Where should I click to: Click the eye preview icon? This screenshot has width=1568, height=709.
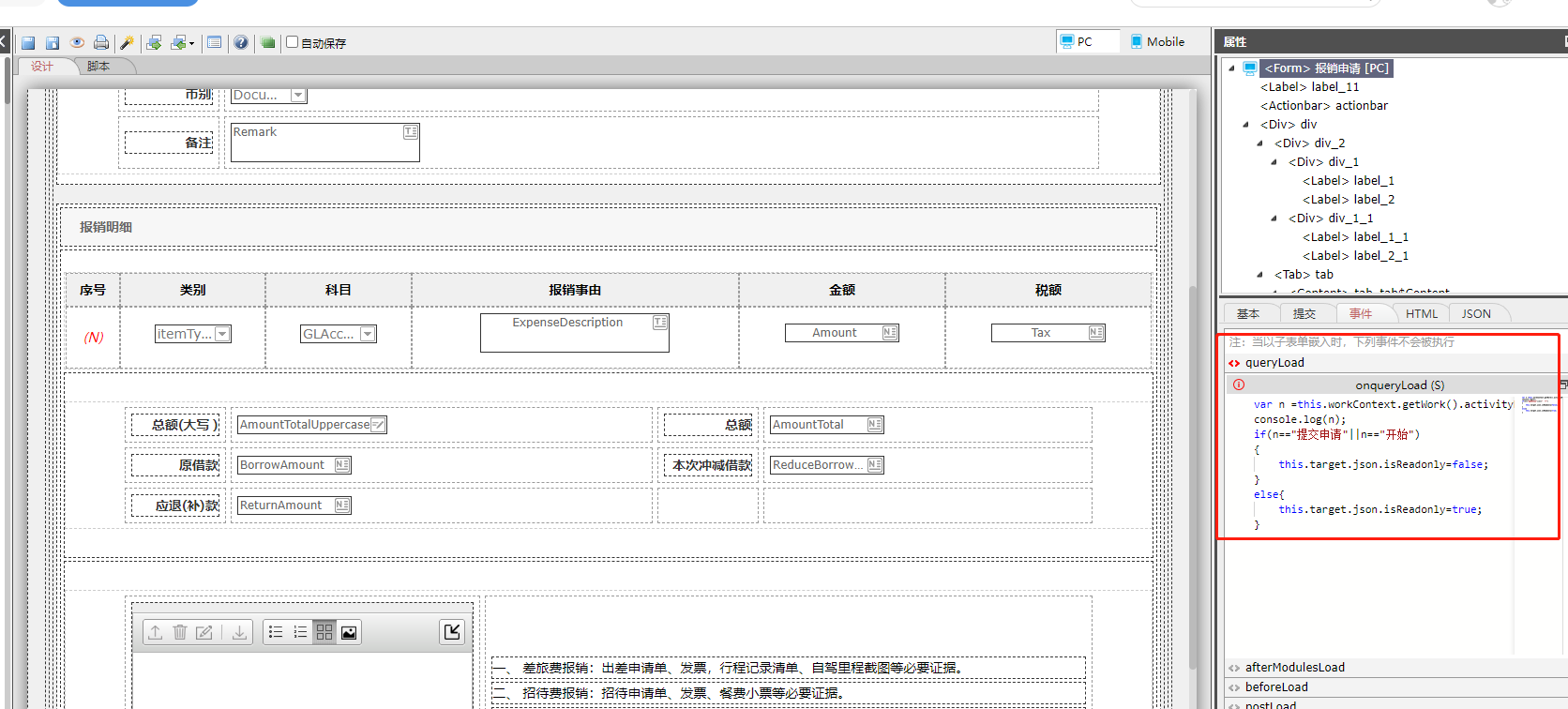point(77,43)
